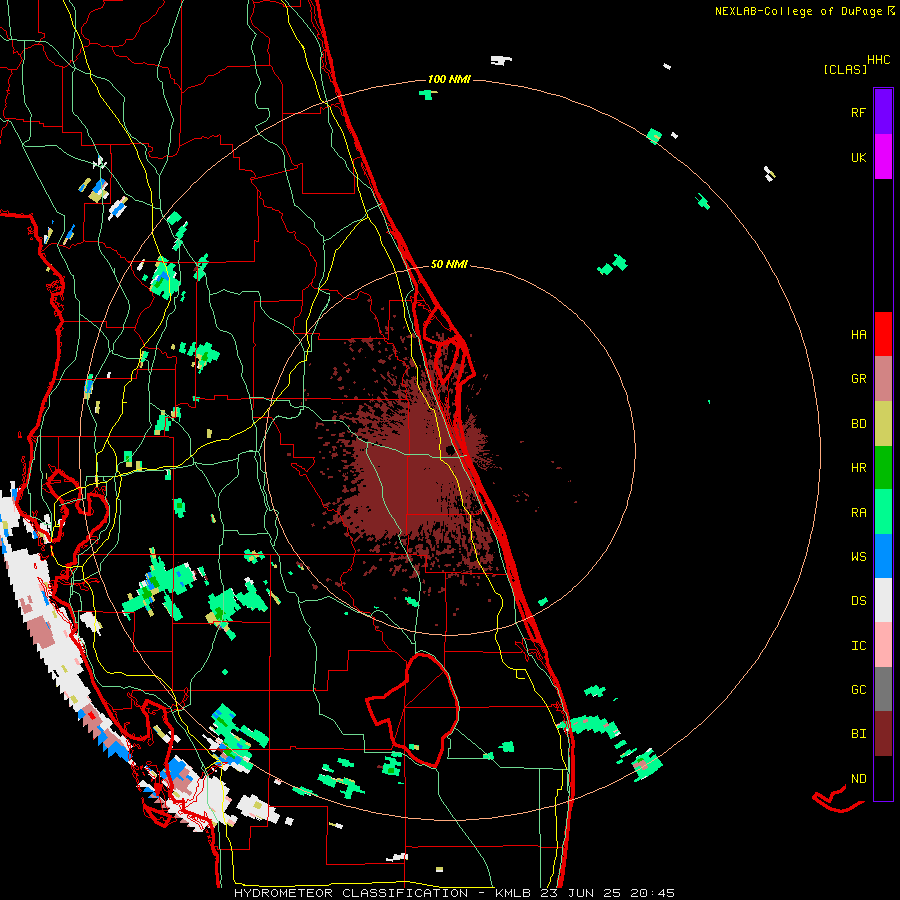
Task: Click the IC legend label
Action: (858, 646)
